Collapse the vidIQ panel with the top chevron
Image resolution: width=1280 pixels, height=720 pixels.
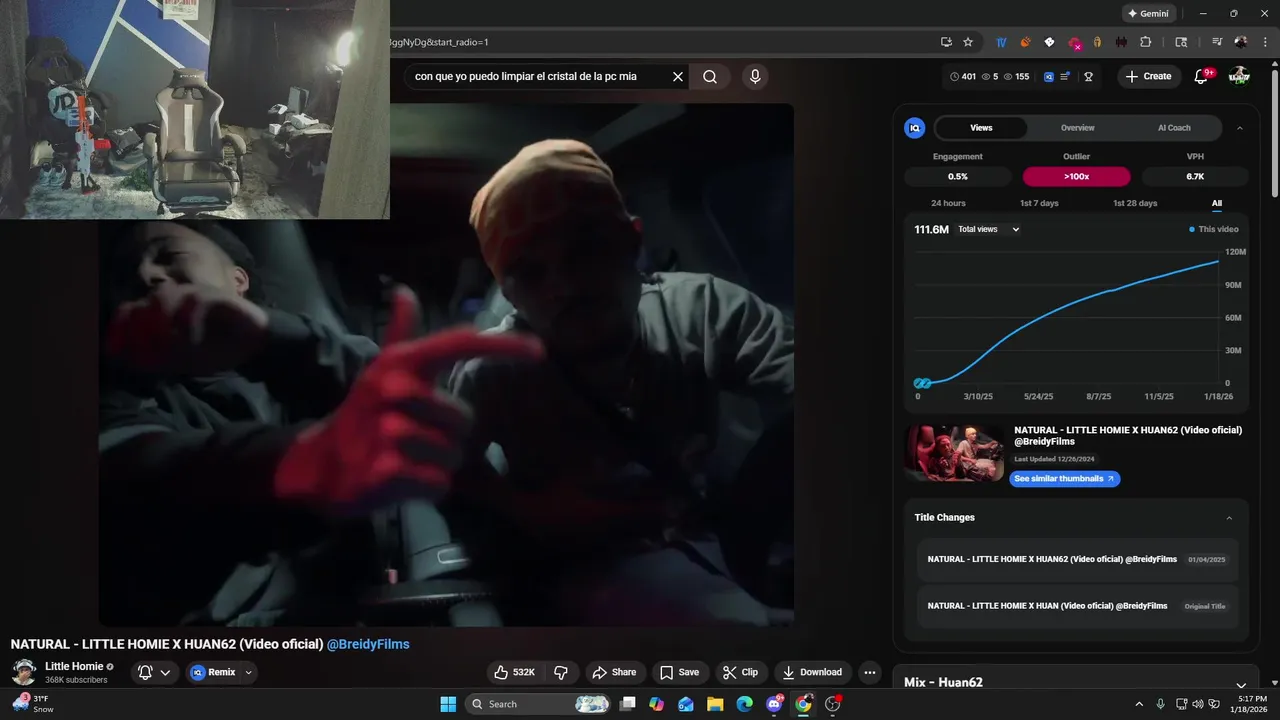click(x=1240, y=128)
